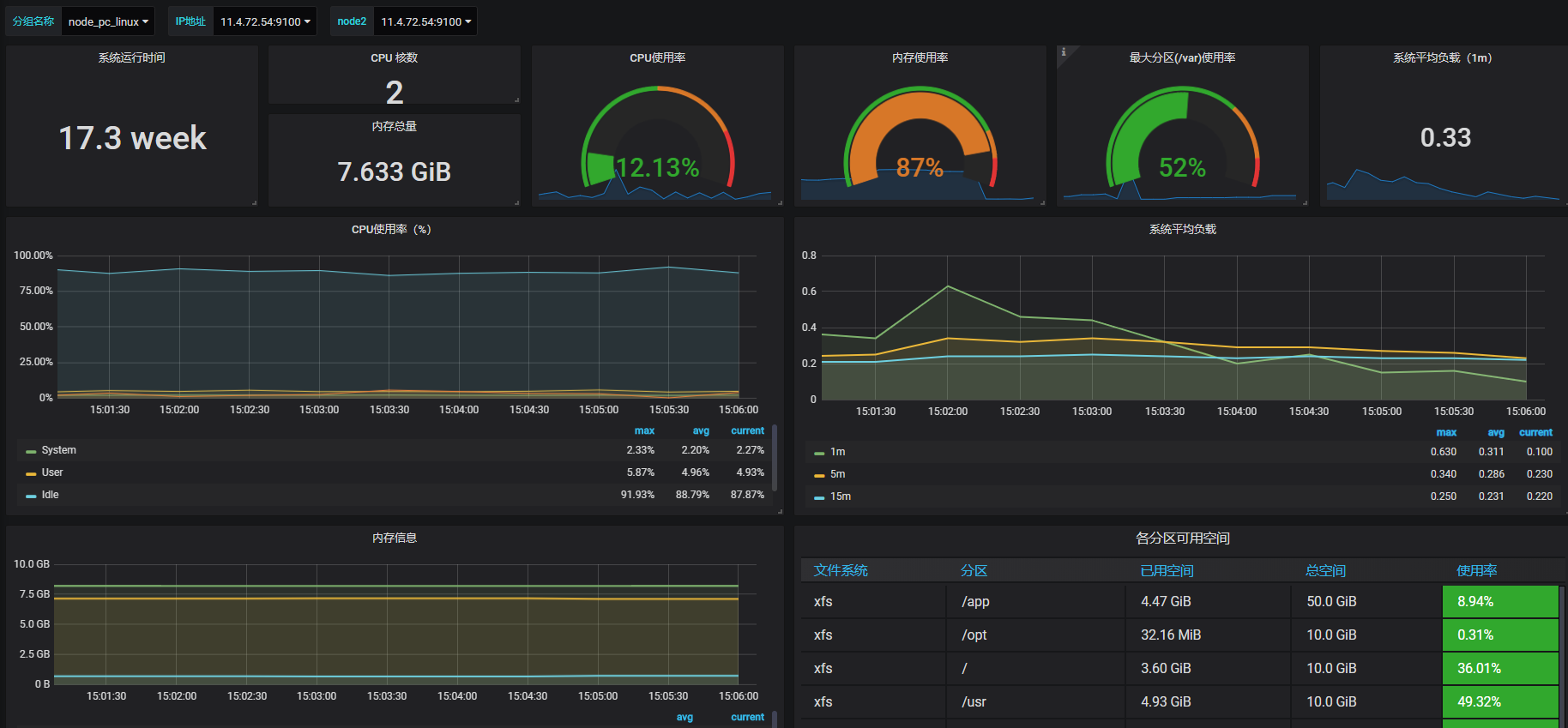Screen dimensions: 1568x728
Task: Click the 91.93% Idle max value
Action: click(637, 495)
